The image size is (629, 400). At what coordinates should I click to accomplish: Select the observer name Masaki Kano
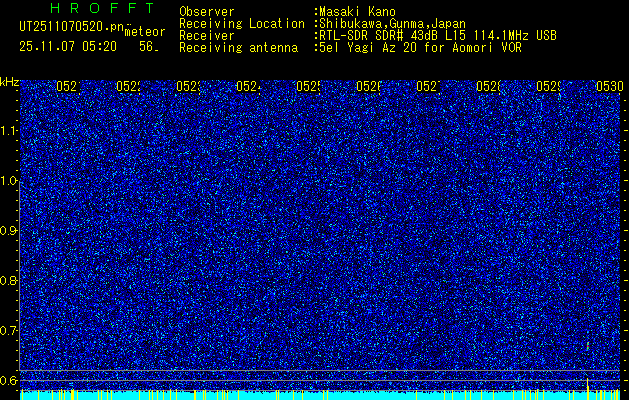(357, 12)
